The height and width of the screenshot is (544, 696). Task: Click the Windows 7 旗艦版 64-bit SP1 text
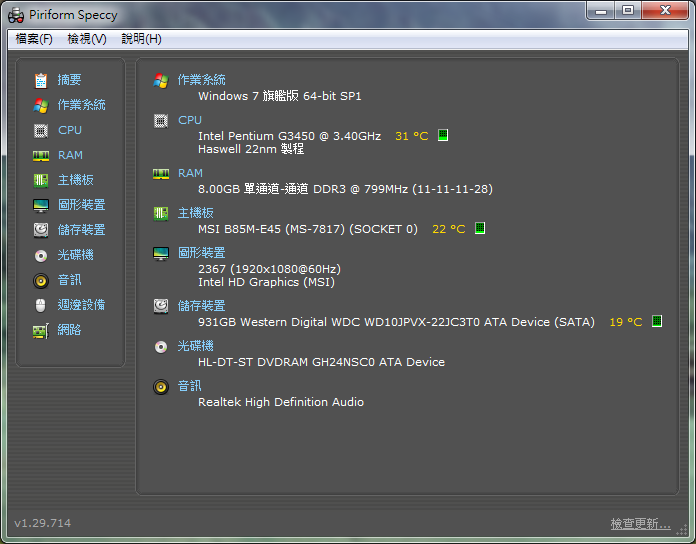tap(280, 96)
